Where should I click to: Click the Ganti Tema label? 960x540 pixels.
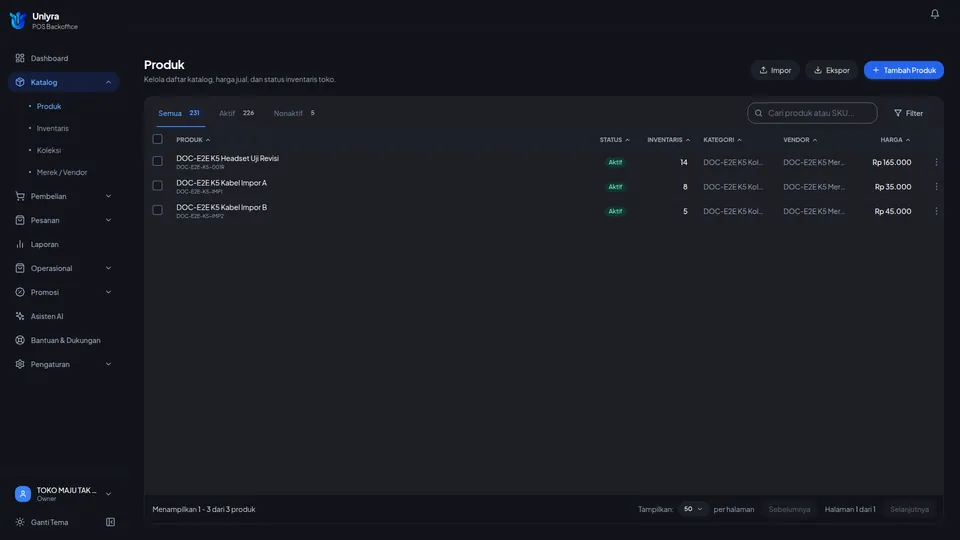point(49,522)
